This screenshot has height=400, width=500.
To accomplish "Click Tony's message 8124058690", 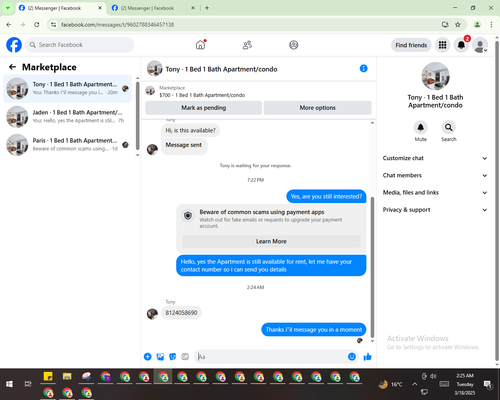I will (x=181, y=313).
